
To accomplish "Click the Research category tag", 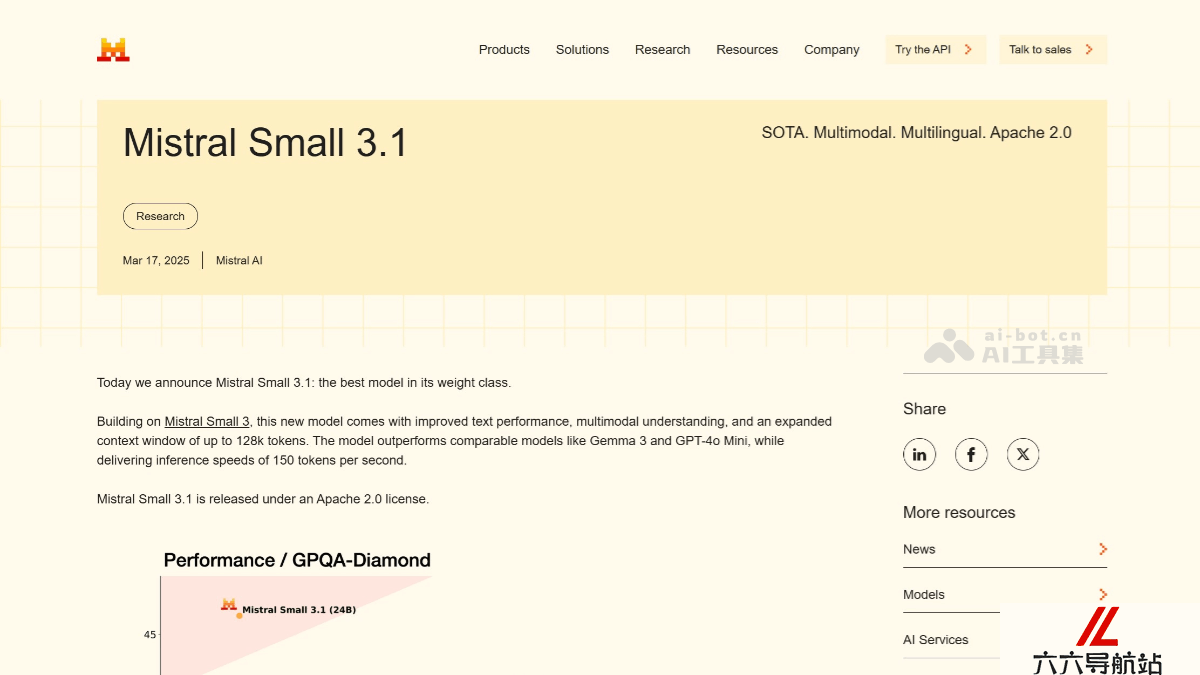I will pos(160,216).
